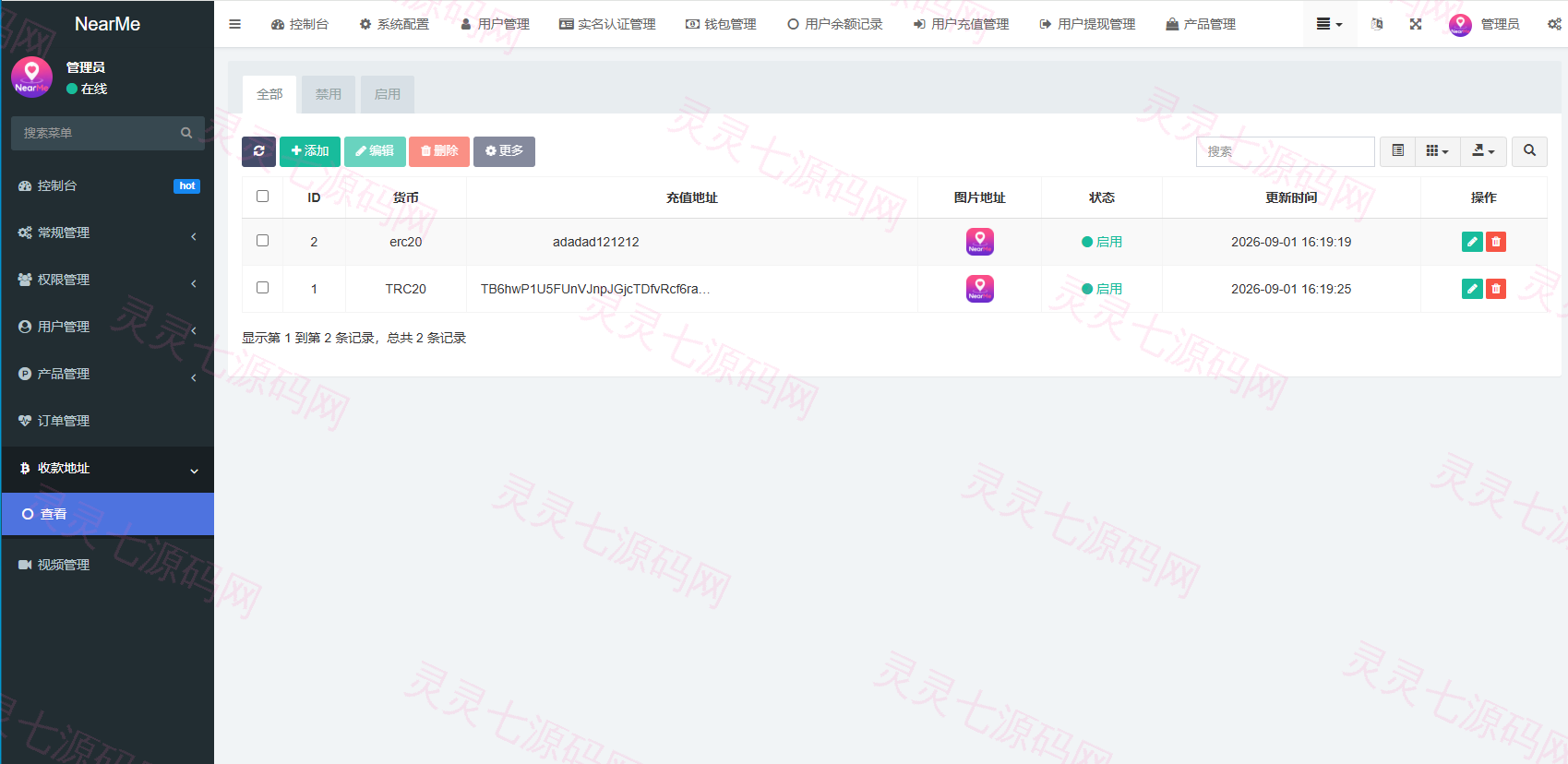
Task: Click the sidebar menu search magnifier icon
Action: click(186, 133)
